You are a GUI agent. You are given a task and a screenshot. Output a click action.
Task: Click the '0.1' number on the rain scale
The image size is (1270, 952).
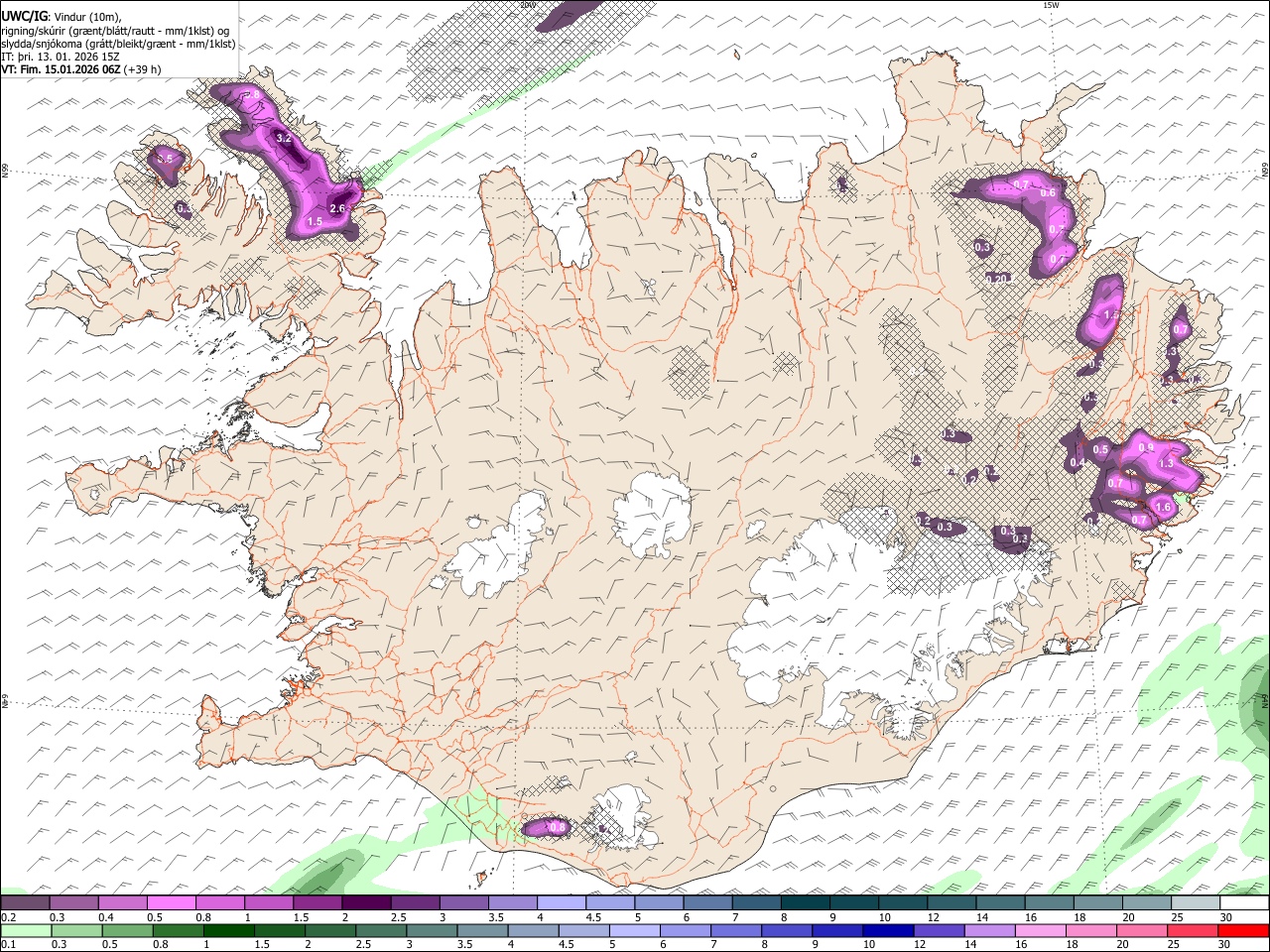tap(8, 944)
